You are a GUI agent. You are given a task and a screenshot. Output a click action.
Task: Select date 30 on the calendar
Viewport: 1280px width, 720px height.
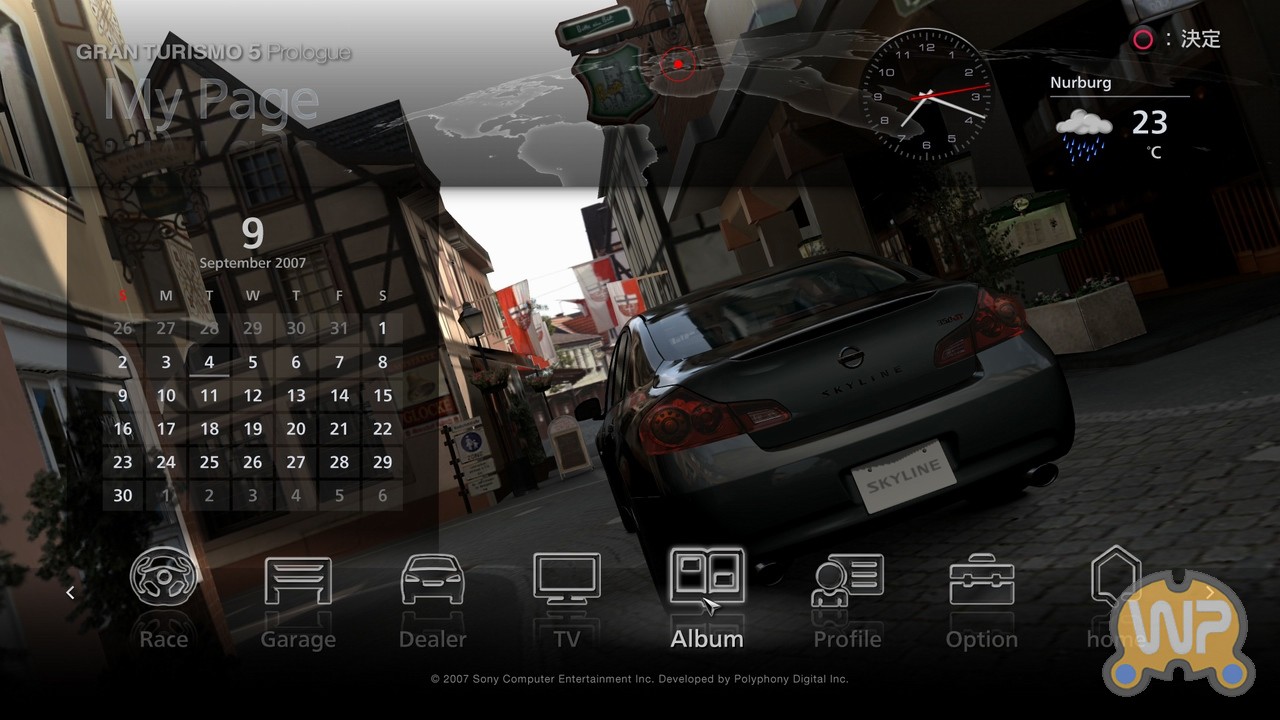click(123, 495)
